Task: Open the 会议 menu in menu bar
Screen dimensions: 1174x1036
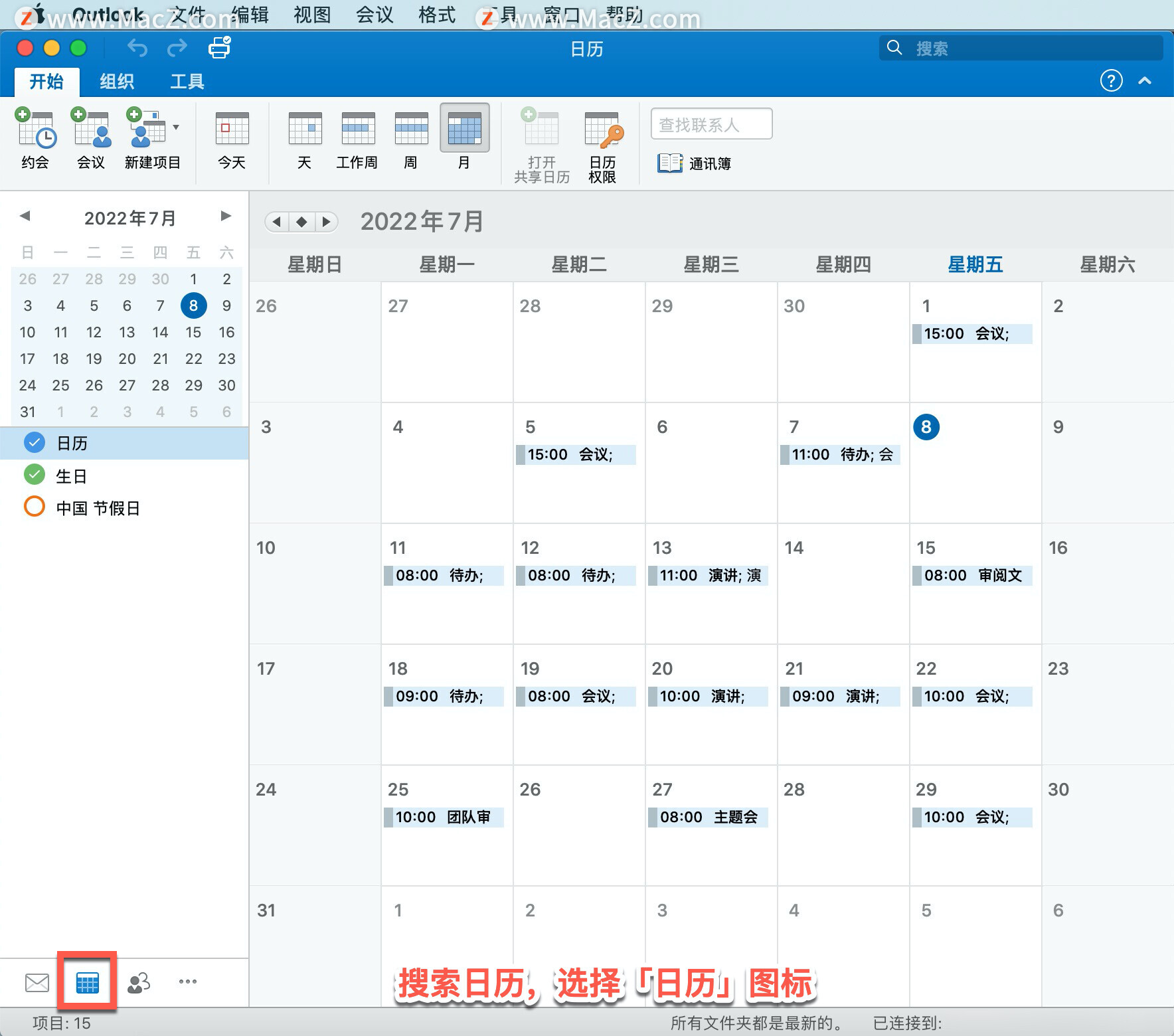Action: (x=375, y=15)
